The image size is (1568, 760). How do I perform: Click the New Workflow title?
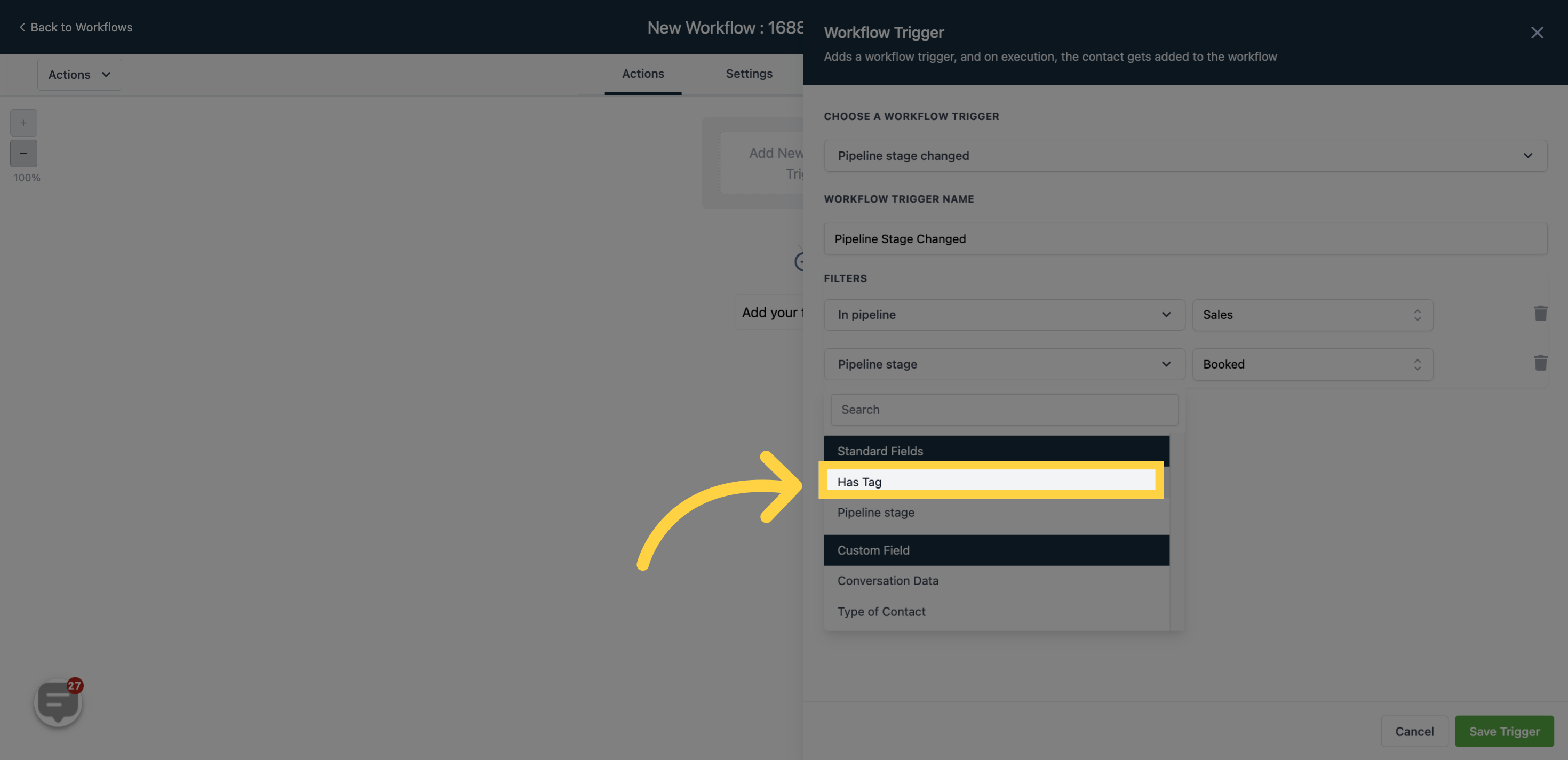point(725,27)
